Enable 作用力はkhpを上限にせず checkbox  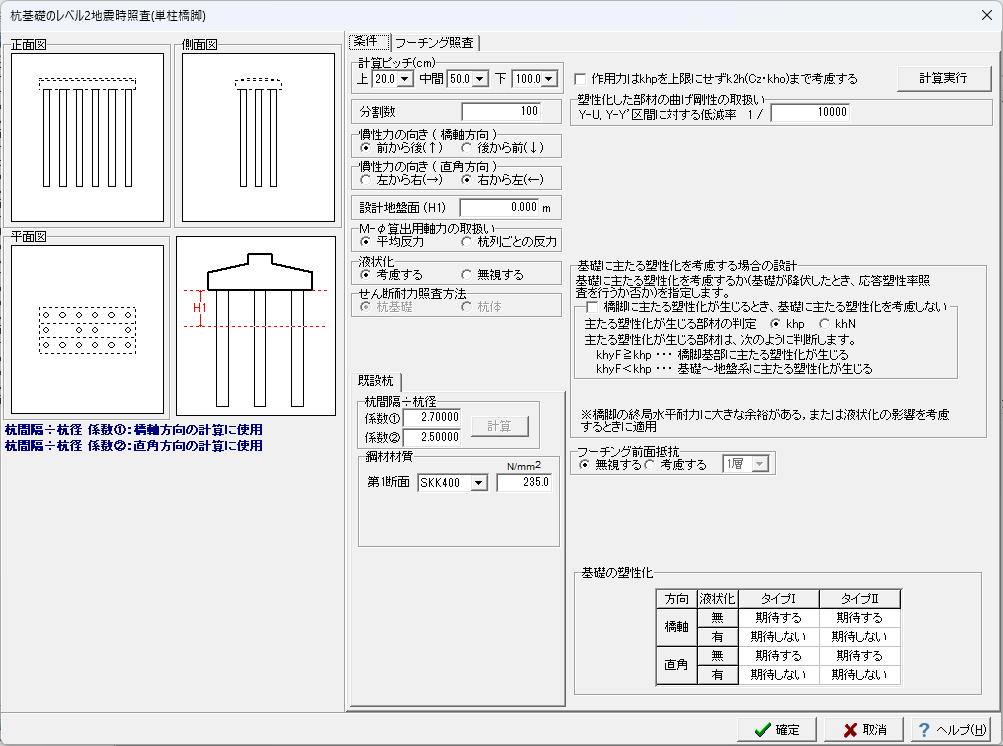tap(580, 79)
